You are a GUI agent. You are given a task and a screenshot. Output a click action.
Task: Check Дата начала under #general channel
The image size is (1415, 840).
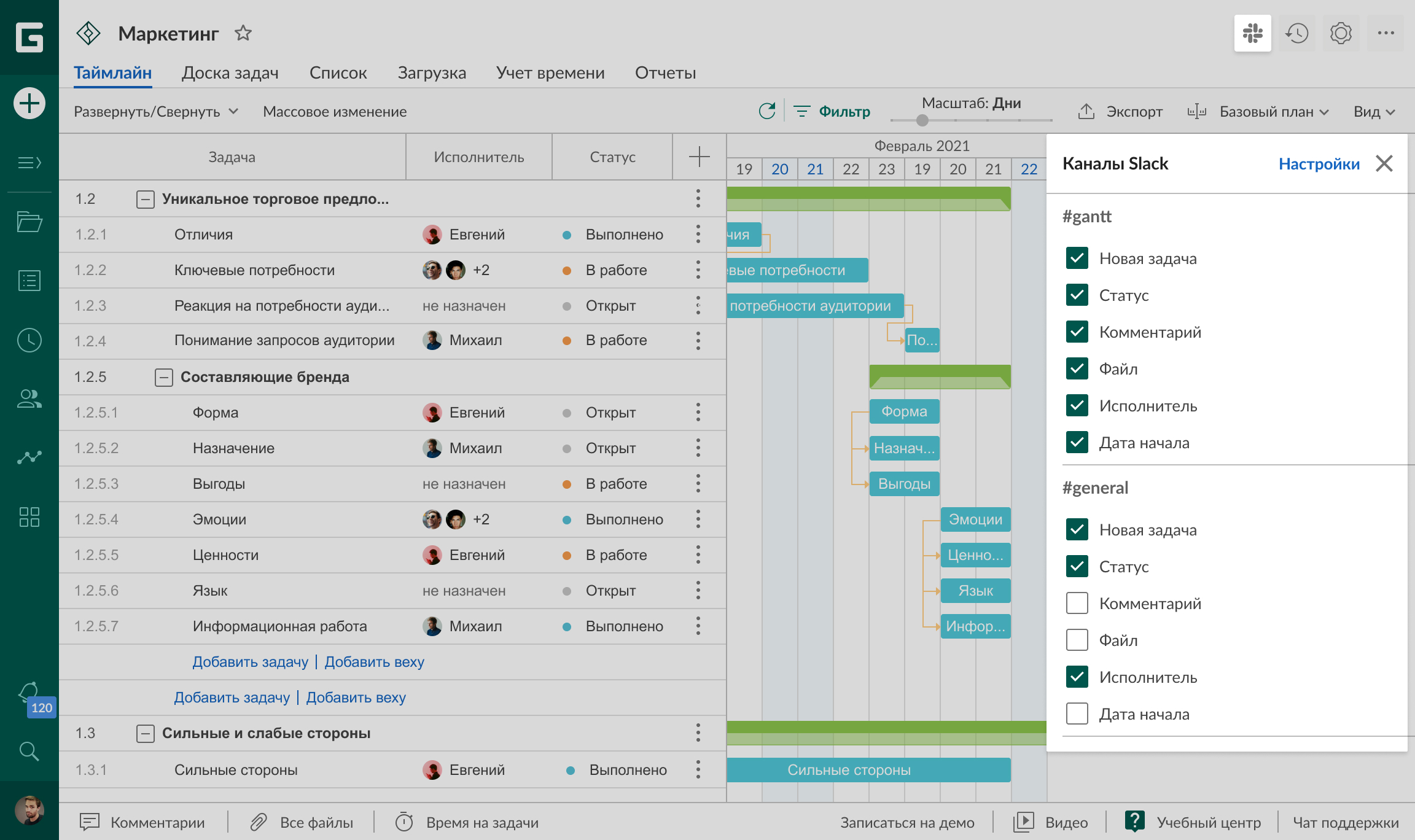pos(1077,714)
